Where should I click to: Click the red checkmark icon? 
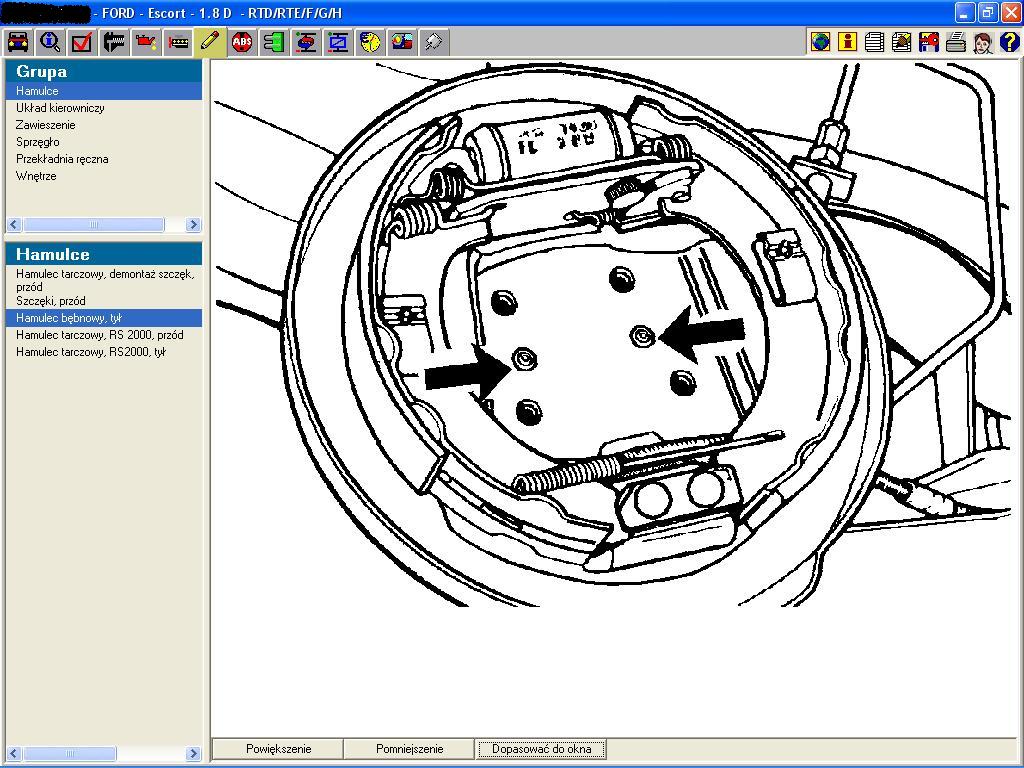click(x=82, y=42)
